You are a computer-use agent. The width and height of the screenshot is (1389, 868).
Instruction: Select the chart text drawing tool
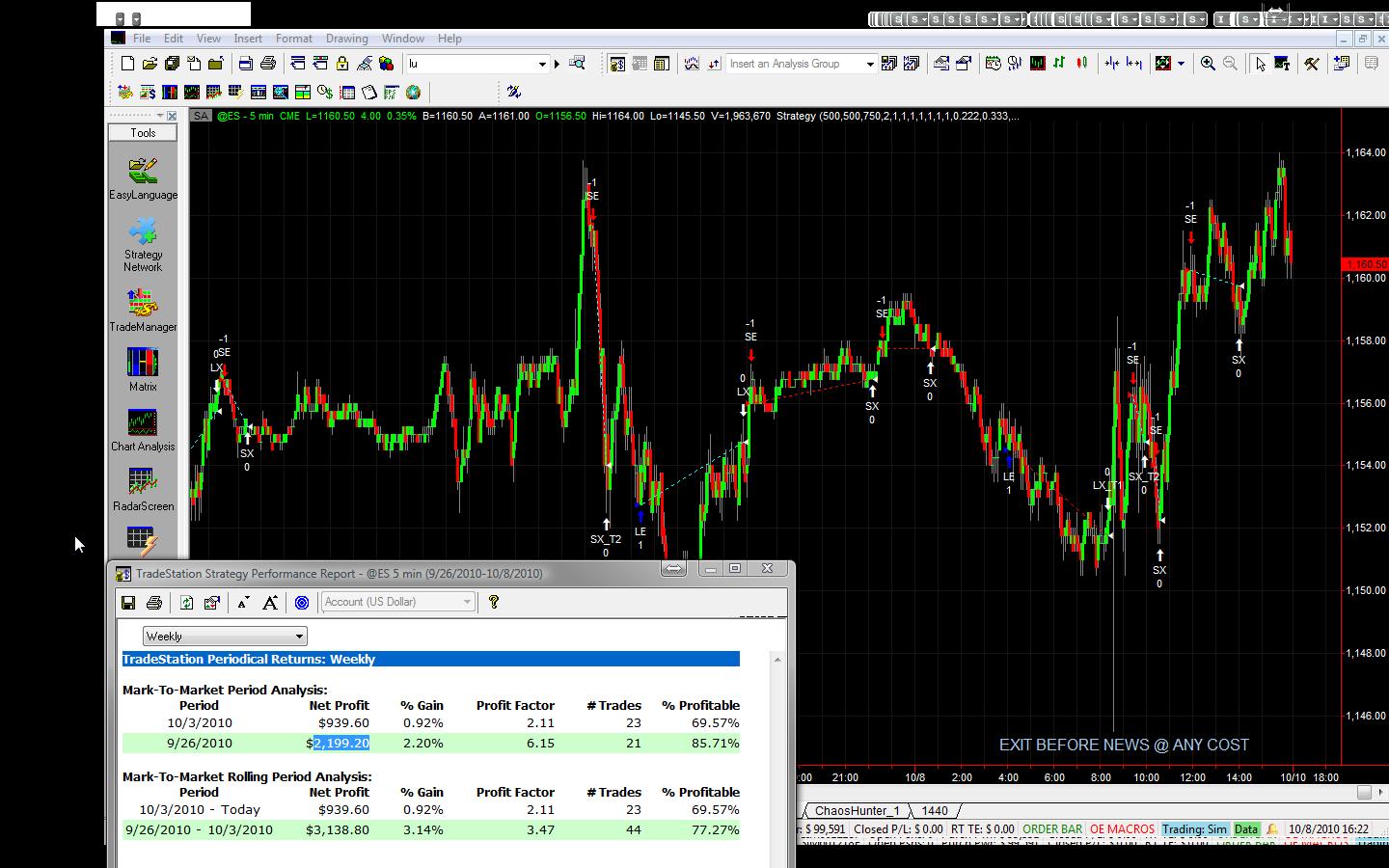pyautogui.click(x=1282, y=64)
